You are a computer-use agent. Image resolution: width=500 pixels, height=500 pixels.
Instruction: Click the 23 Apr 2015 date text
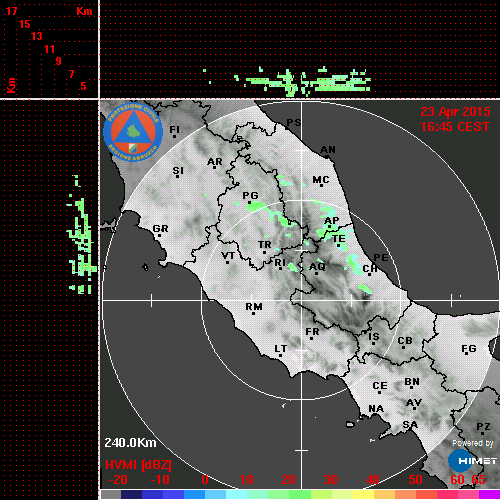455,112
